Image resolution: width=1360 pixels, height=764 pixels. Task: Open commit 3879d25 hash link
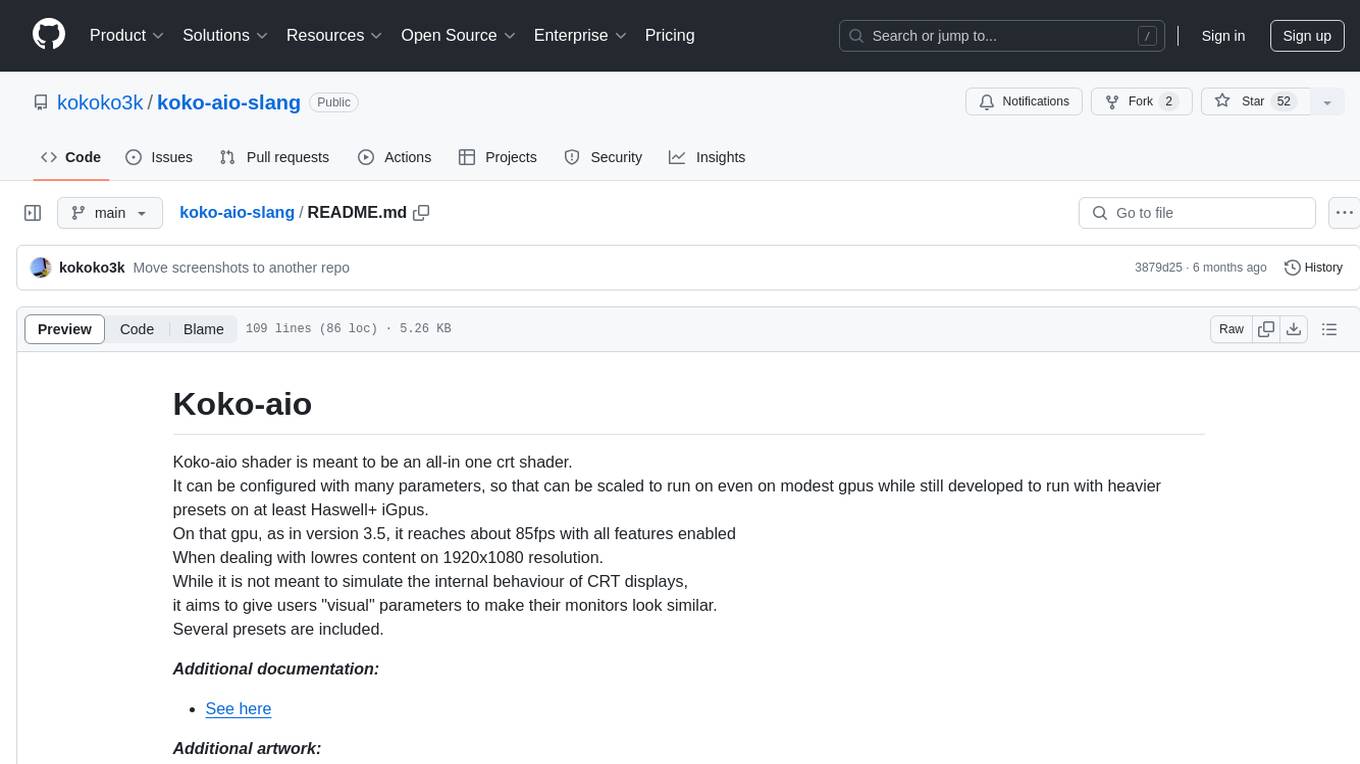(1158, 267)
